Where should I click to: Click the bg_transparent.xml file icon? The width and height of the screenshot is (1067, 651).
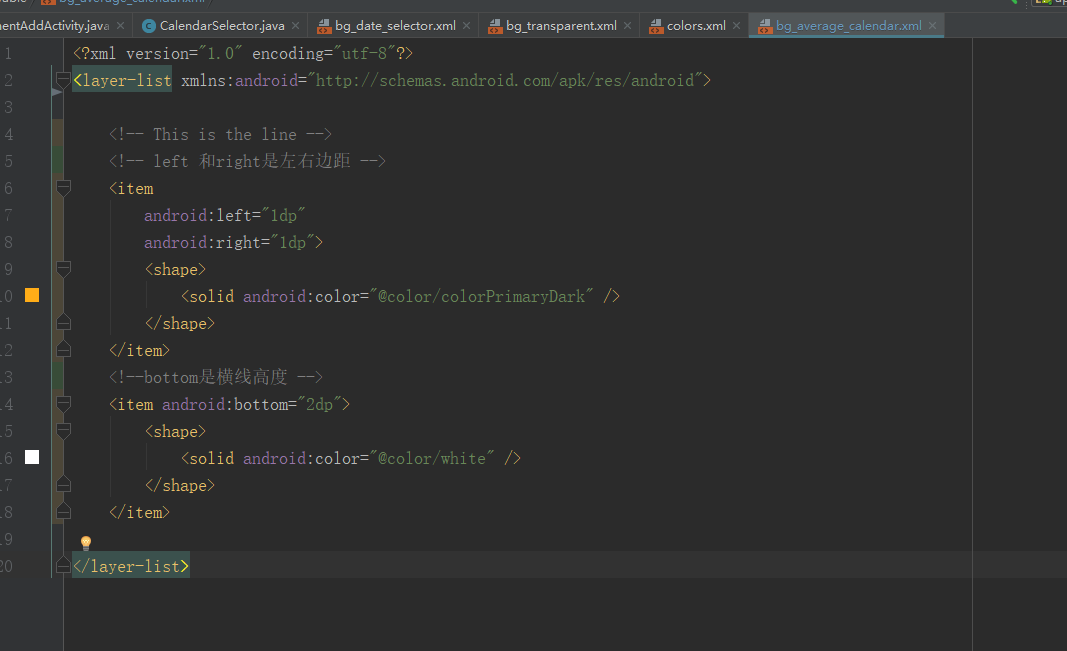pyautogui.click(x=495, y=26)
